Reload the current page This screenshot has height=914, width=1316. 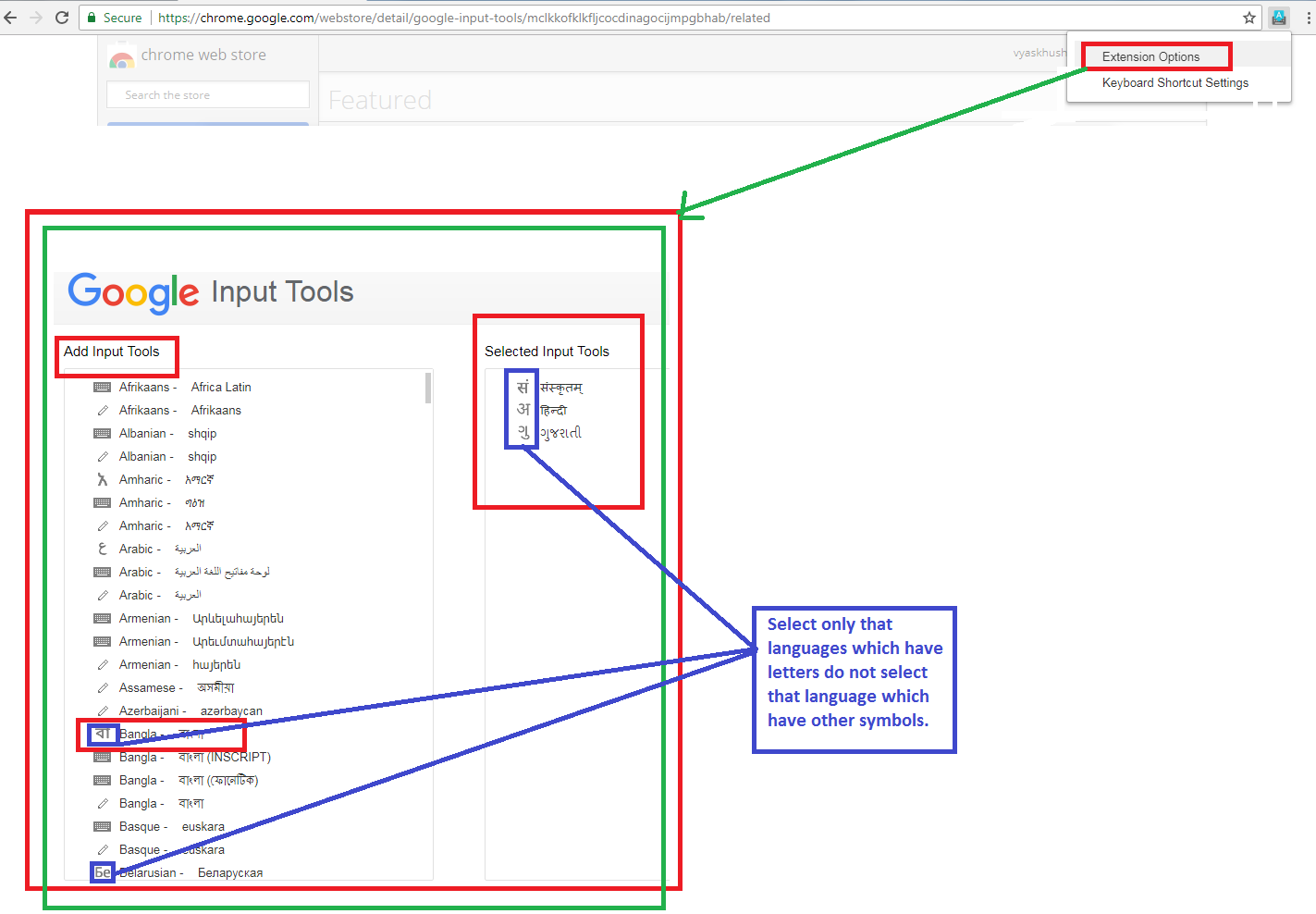tap(62, 18)
